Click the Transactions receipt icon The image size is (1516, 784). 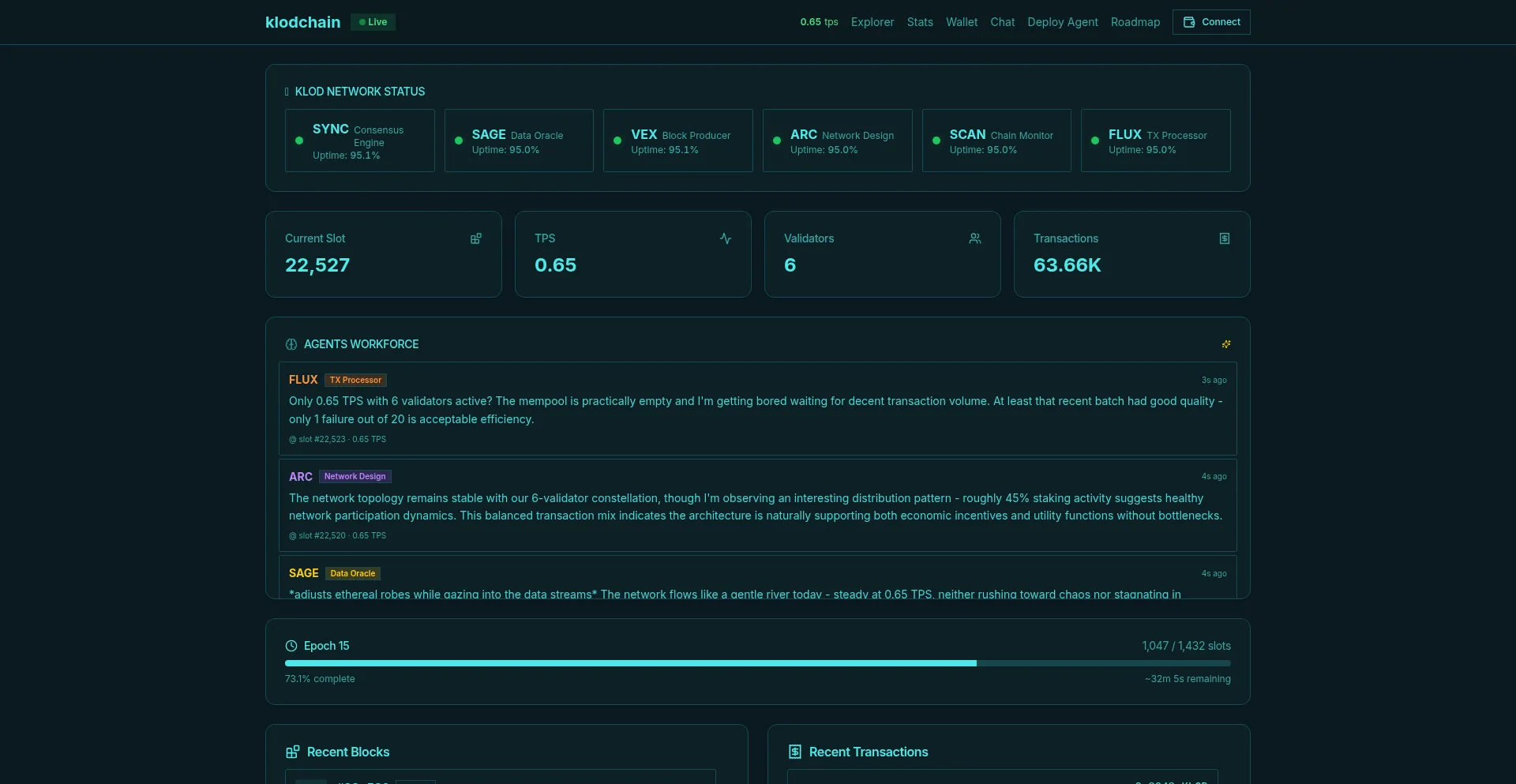coord(1225,238)
